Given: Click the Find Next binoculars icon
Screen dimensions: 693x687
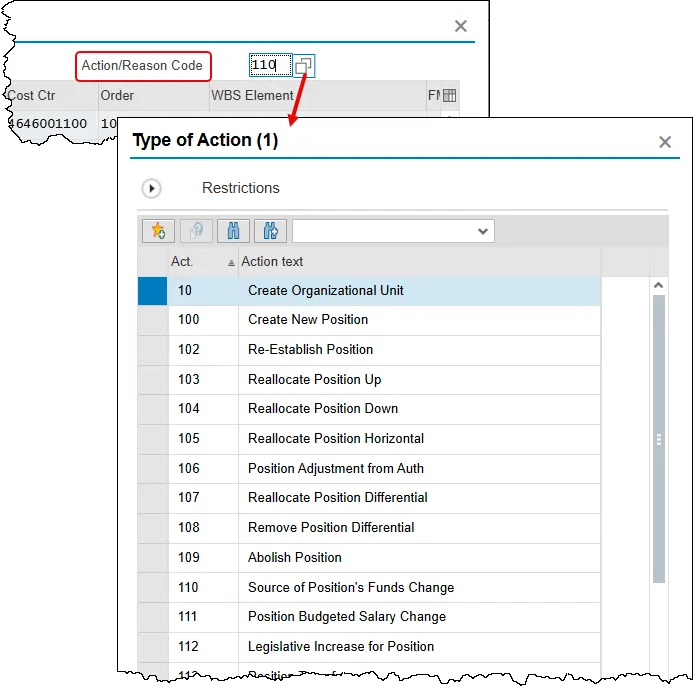Looking at the screenshot, I should [270, 231].
